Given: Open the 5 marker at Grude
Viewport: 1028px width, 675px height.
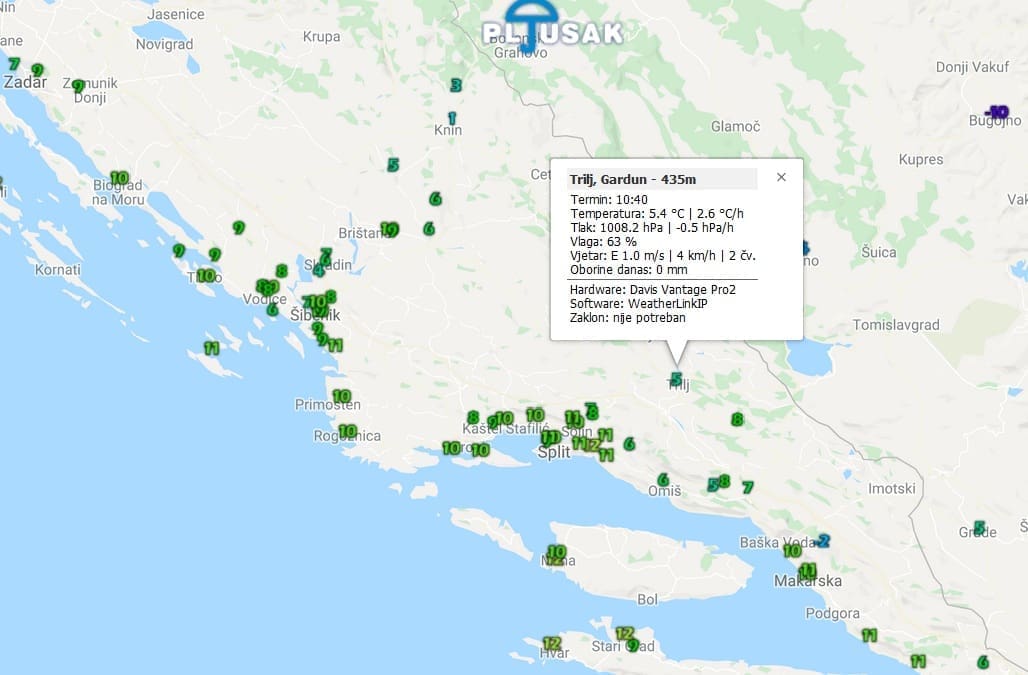Looking at the screenshot, I should point(979,527).
